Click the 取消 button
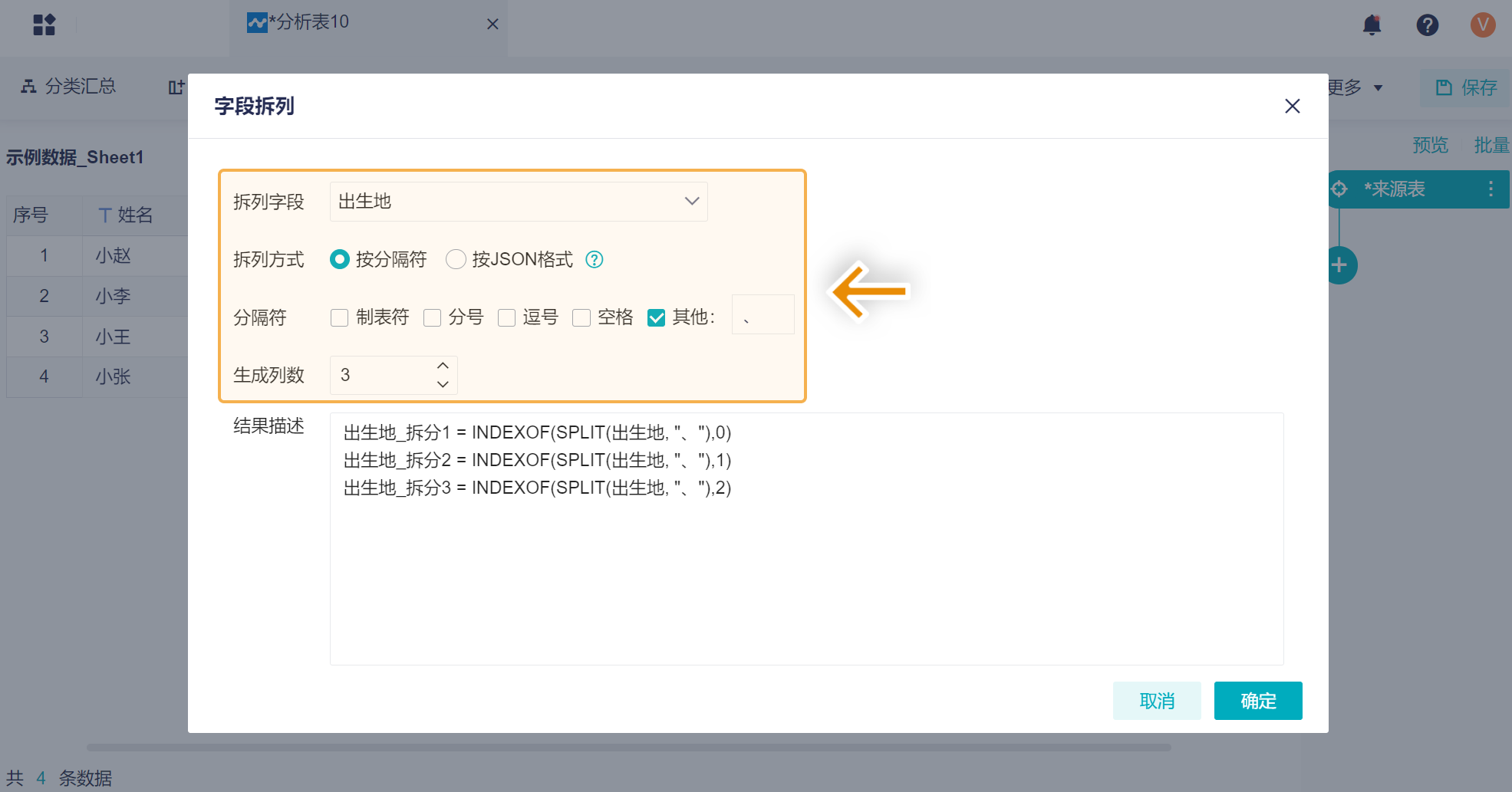1512x792 pixels. [1157, 701]
